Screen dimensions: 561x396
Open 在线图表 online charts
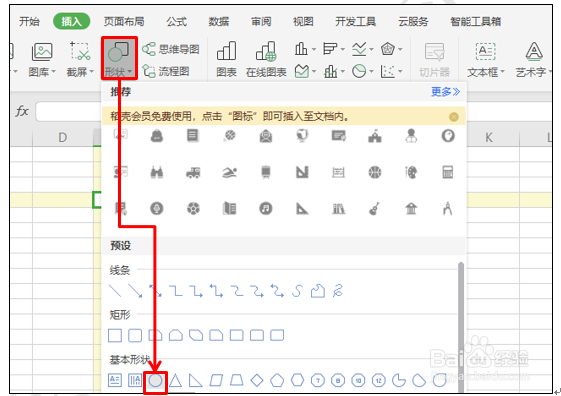[x=266, y=59]
